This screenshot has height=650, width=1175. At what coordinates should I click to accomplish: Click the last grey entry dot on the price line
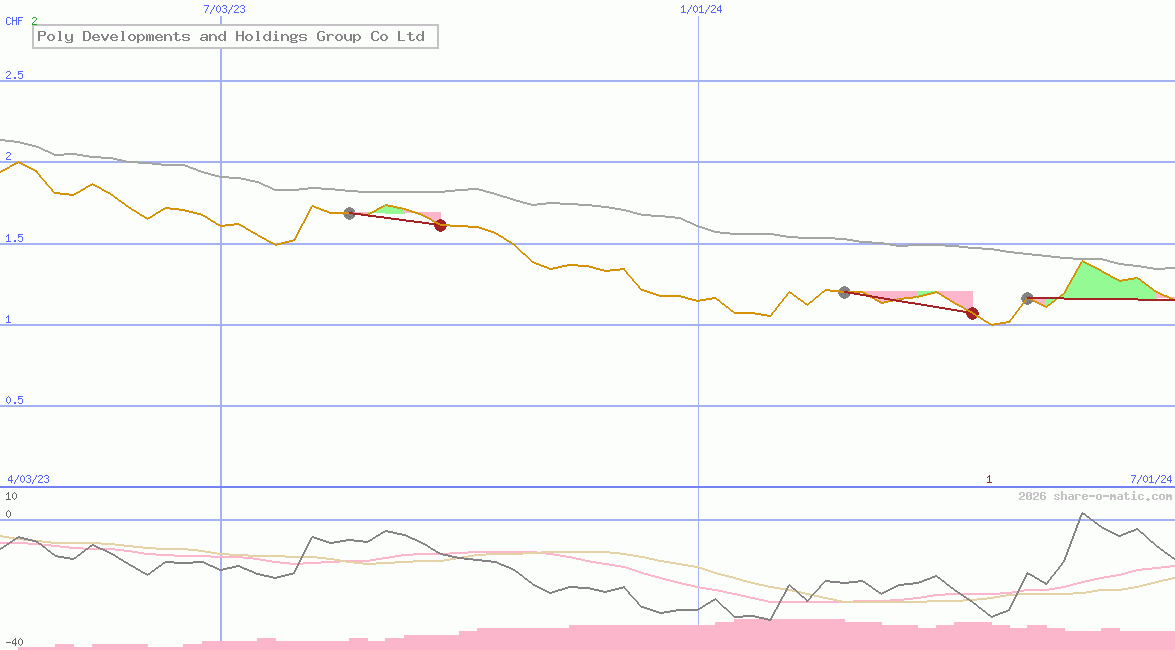tap(1027, 298)
